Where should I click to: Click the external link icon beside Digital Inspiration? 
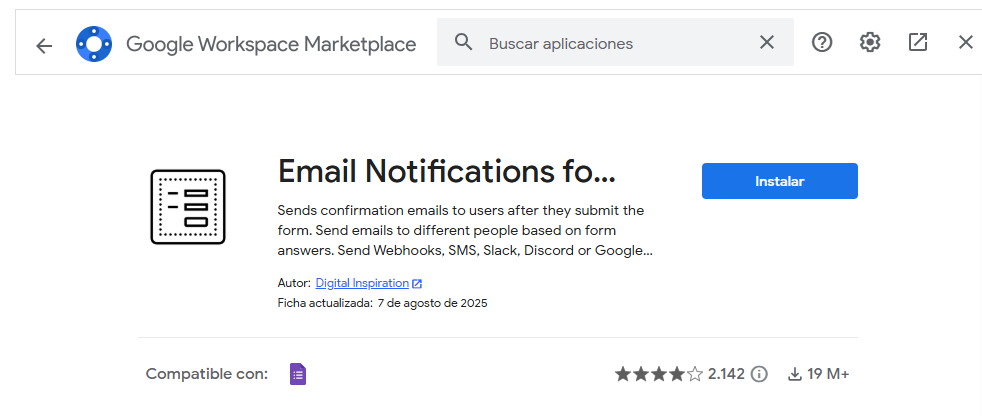417,284
